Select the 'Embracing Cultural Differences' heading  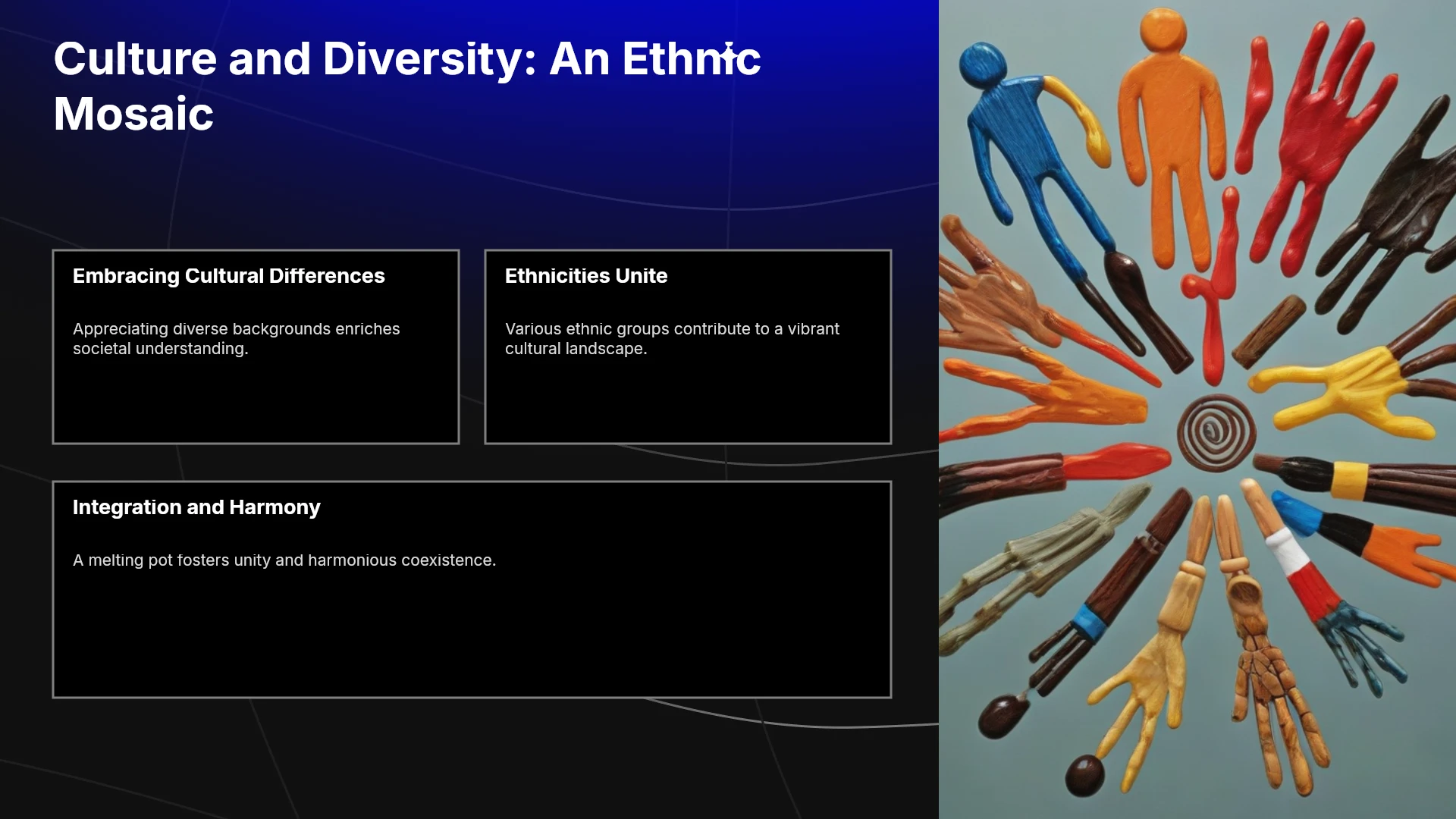coord(229,276)
